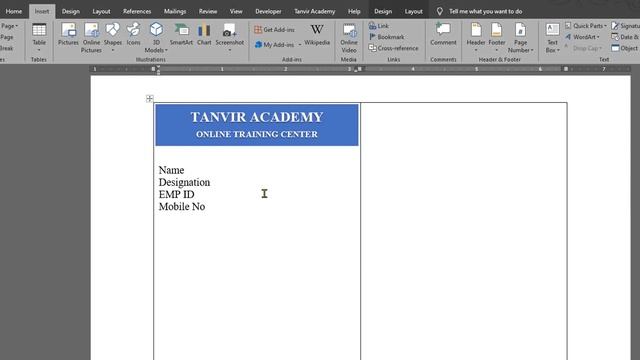The height and width of the screenshot is (360, 640).
Task: Open Quick Parts menu
Action: click(586, 26)
